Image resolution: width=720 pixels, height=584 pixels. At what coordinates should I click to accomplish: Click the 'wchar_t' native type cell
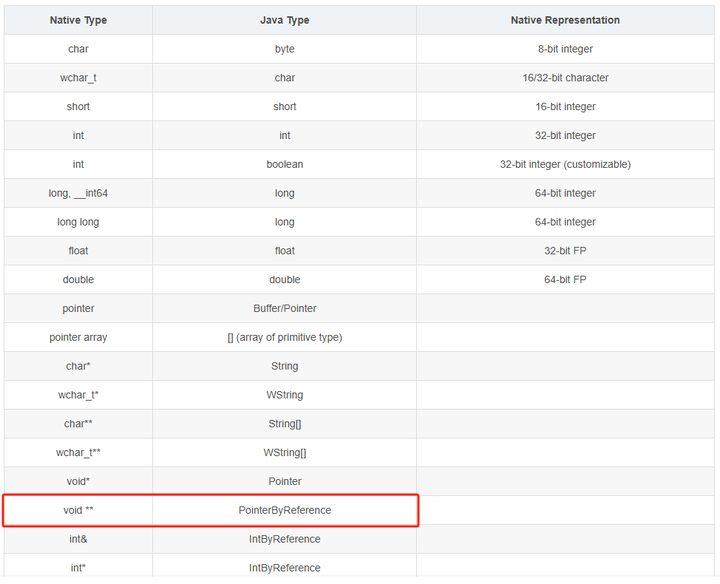click(78, 78)
